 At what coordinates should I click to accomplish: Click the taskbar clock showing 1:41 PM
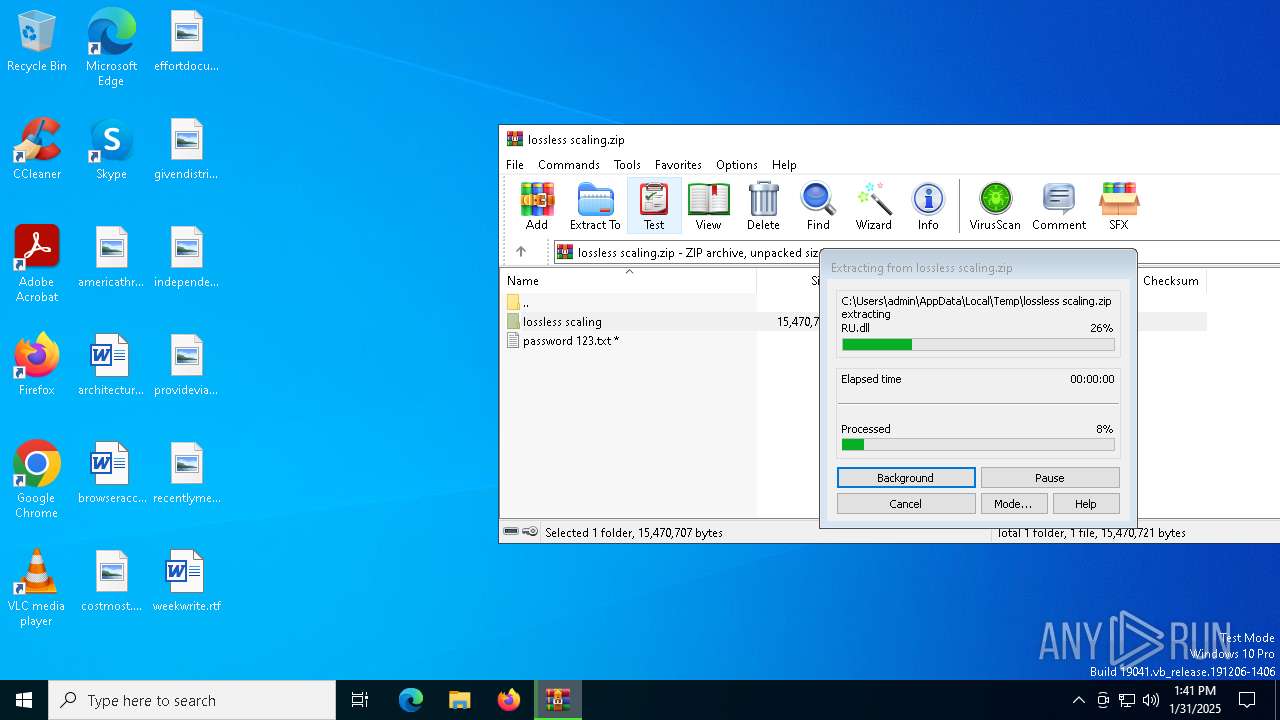(x=1195, y=700)
